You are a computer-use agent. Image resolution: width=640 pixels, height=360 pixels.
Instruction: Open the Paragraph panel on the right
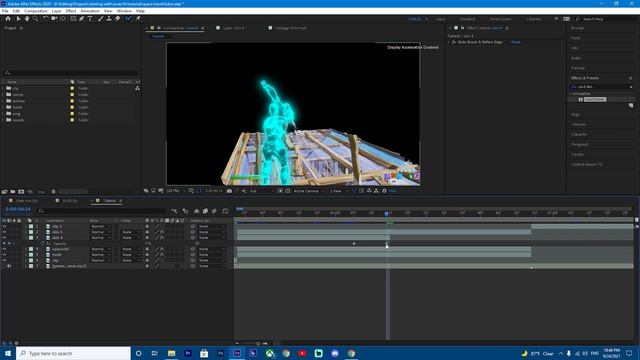click(x=580, y=144)
